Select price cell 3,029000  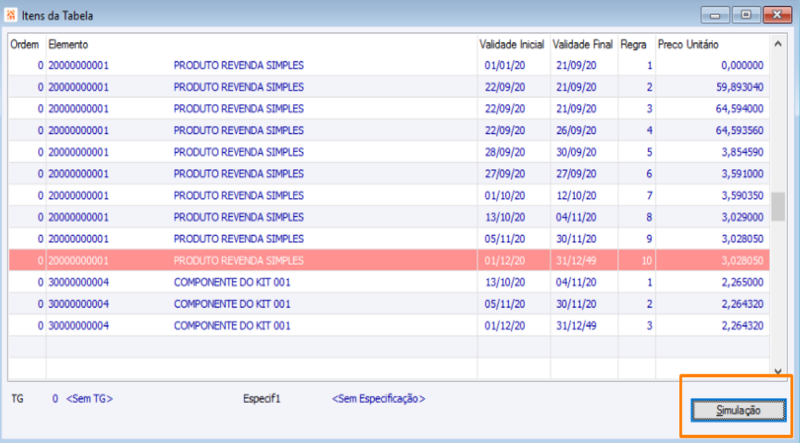pyautogui.click(x=742, y=217)
